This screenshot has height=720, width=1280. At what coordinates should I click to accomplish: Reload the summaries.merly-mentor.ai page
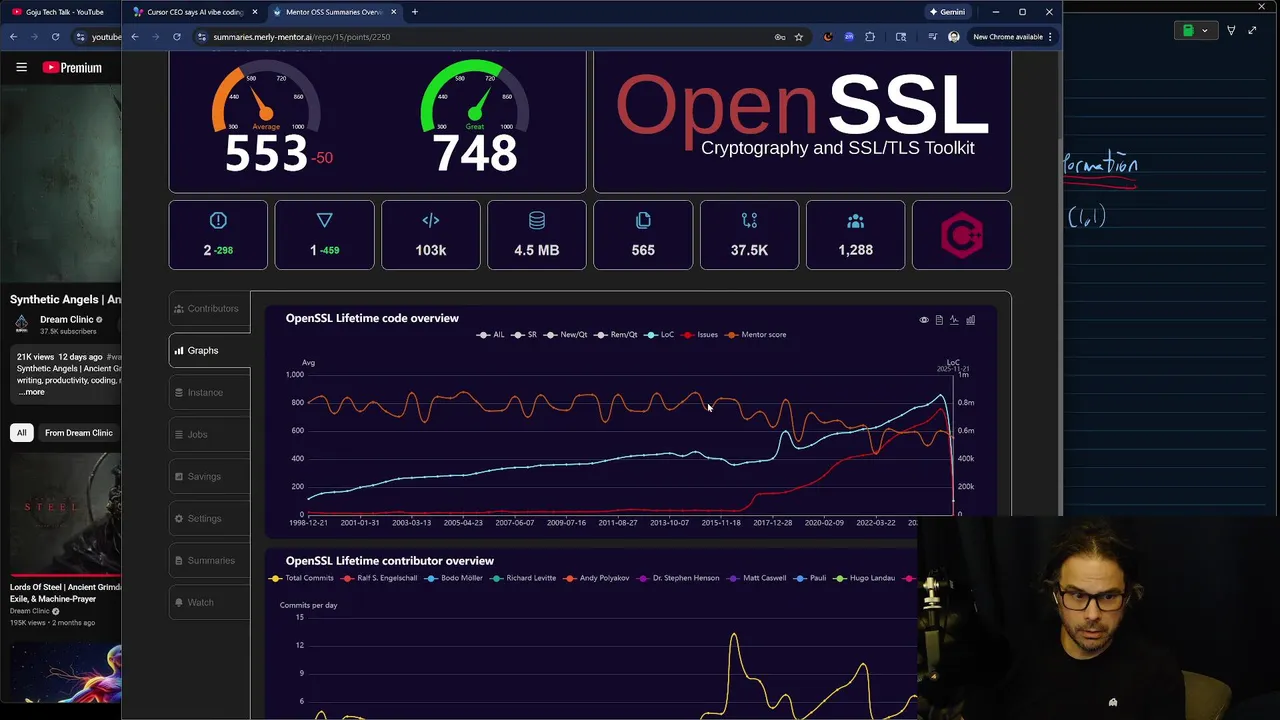point(177,37)
